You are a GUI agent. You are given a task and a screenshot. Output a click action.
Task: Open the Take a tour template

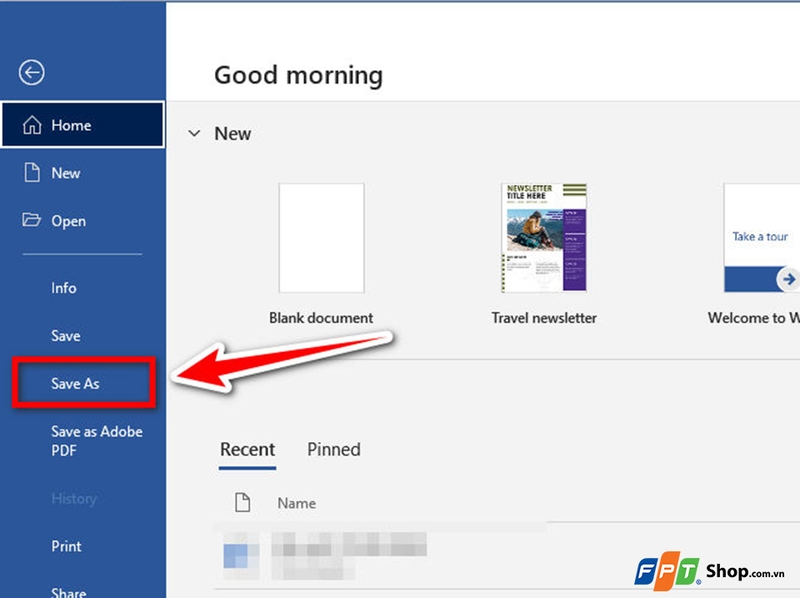pyautogui.click(x=761, y=238)
